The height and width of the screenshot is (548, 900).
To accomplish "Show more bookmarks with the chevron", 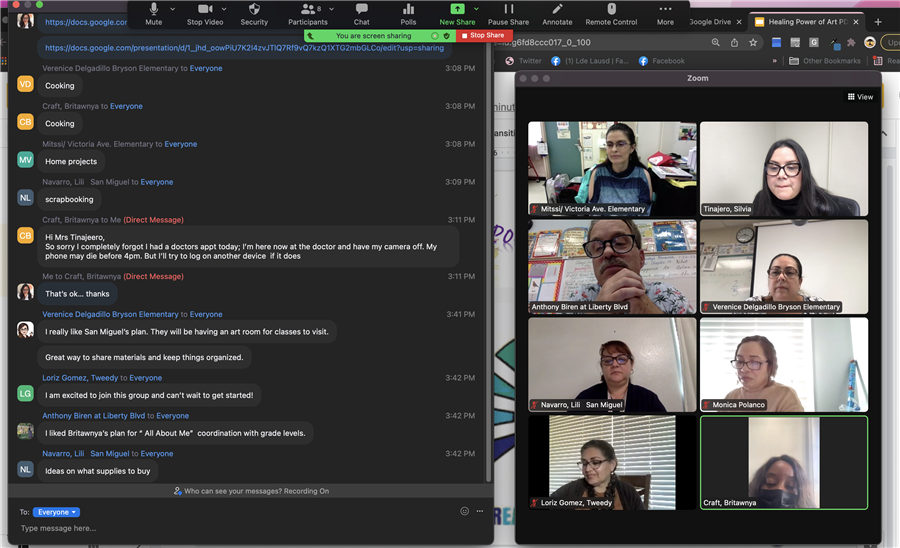I will pyautogui.click(x=775, y=61).
